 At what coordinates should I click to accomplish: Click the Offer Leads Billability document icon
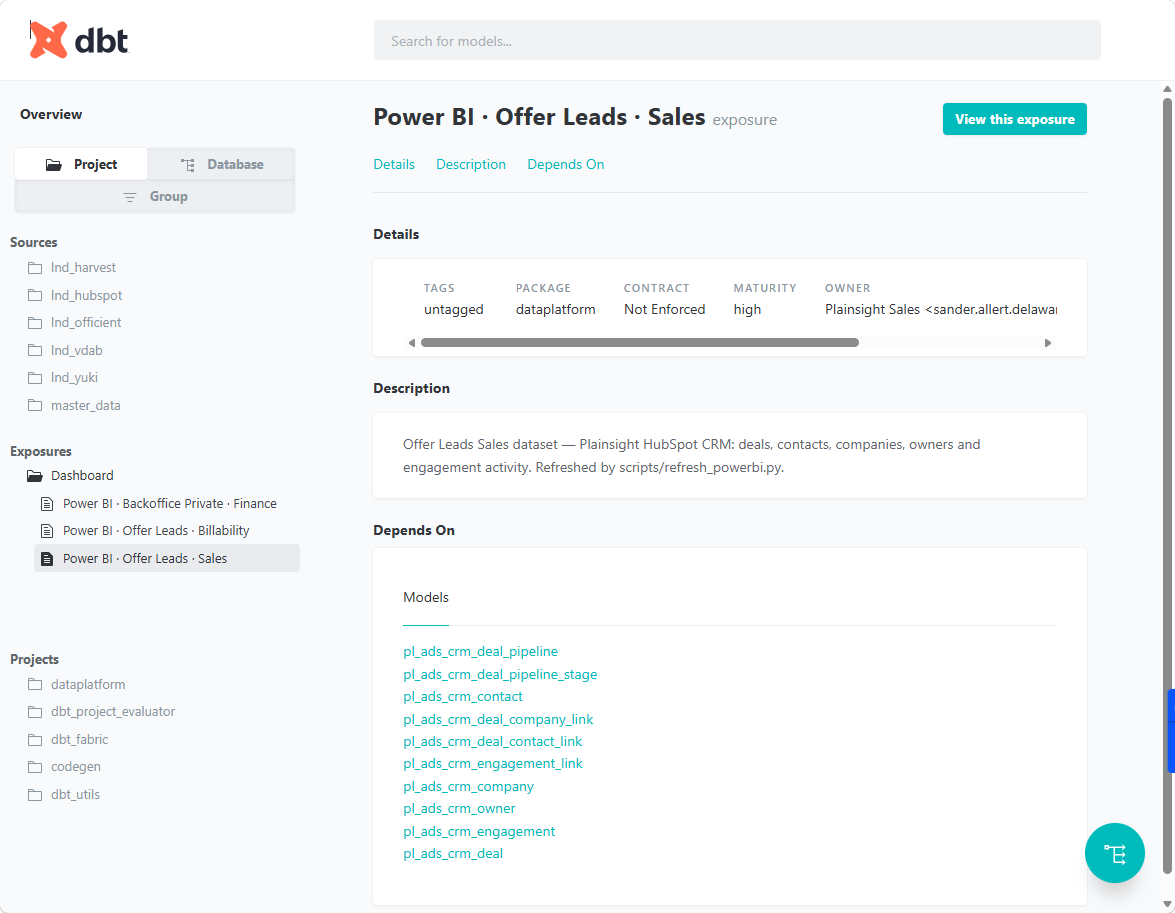[x=47, y=531]
